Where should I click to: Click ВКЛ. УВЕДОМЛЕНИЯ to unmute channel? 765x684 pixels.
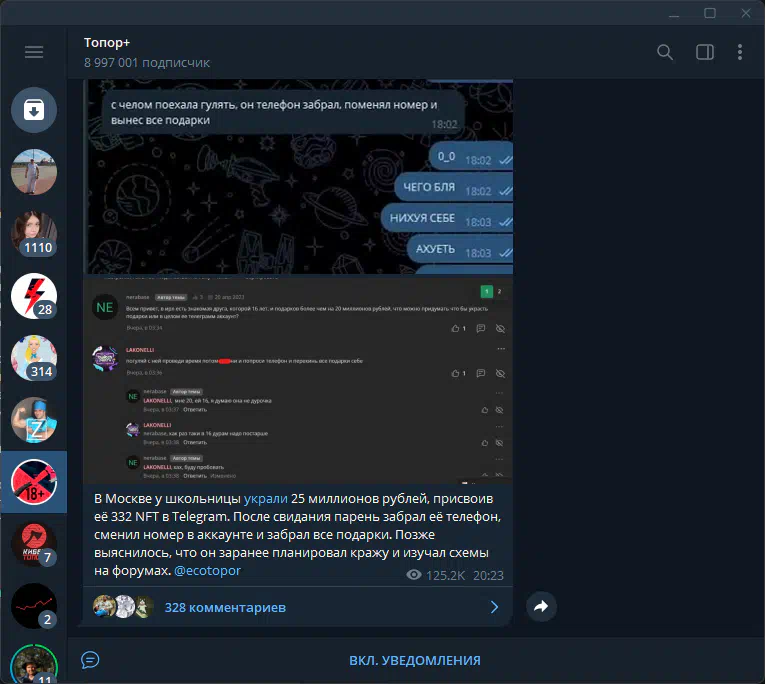[415, 660]
